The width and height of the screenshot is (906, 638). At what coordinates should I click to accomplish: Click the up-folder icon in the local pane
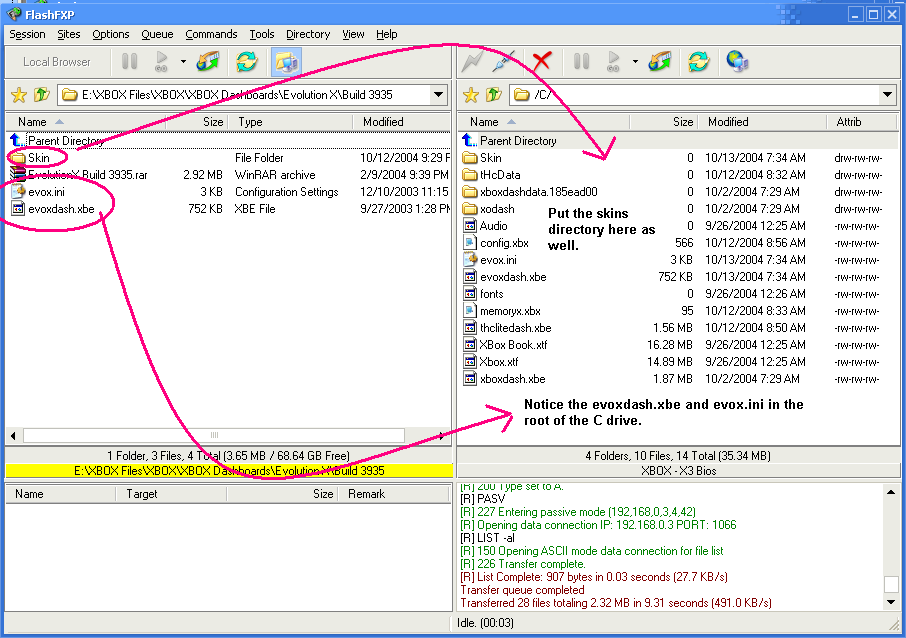(x=41, y=95)
